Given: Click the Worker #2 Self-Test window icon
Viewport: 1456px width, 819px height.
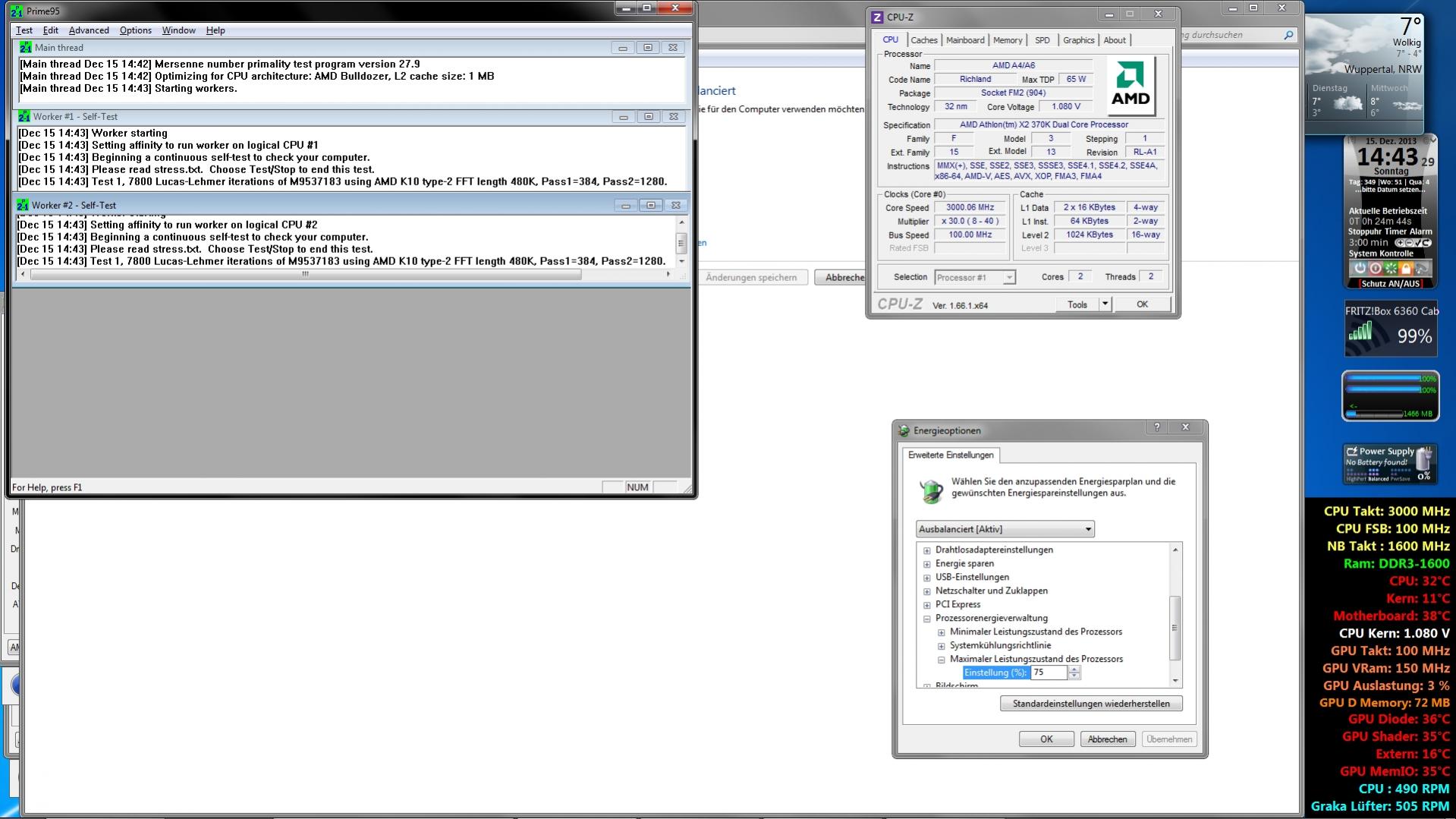Looking at the screenshot, I should point(23,205).
